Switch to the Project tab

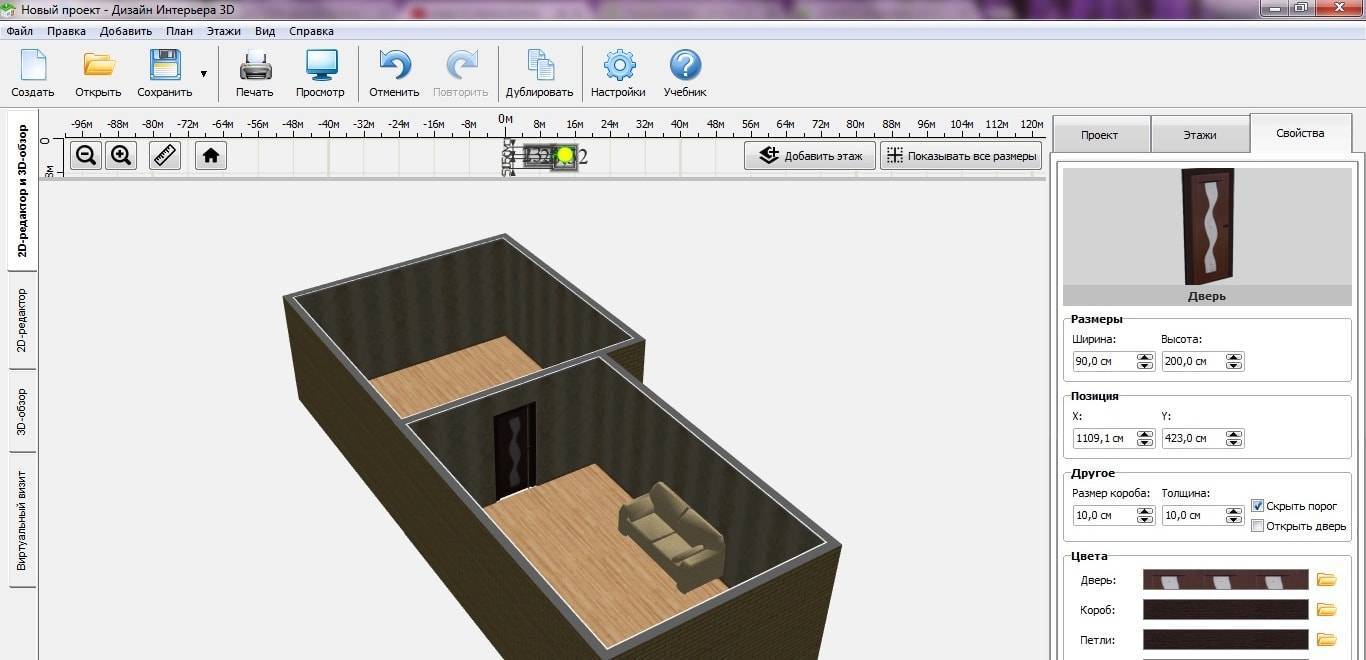click(1100, 135)
